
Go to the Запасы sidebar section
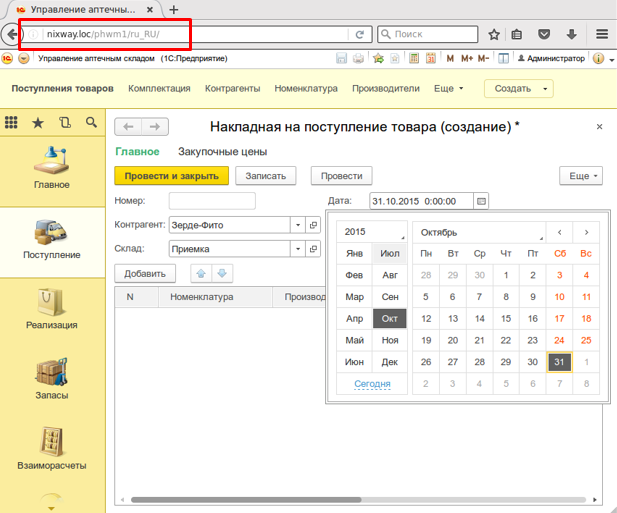coord(51,379)
